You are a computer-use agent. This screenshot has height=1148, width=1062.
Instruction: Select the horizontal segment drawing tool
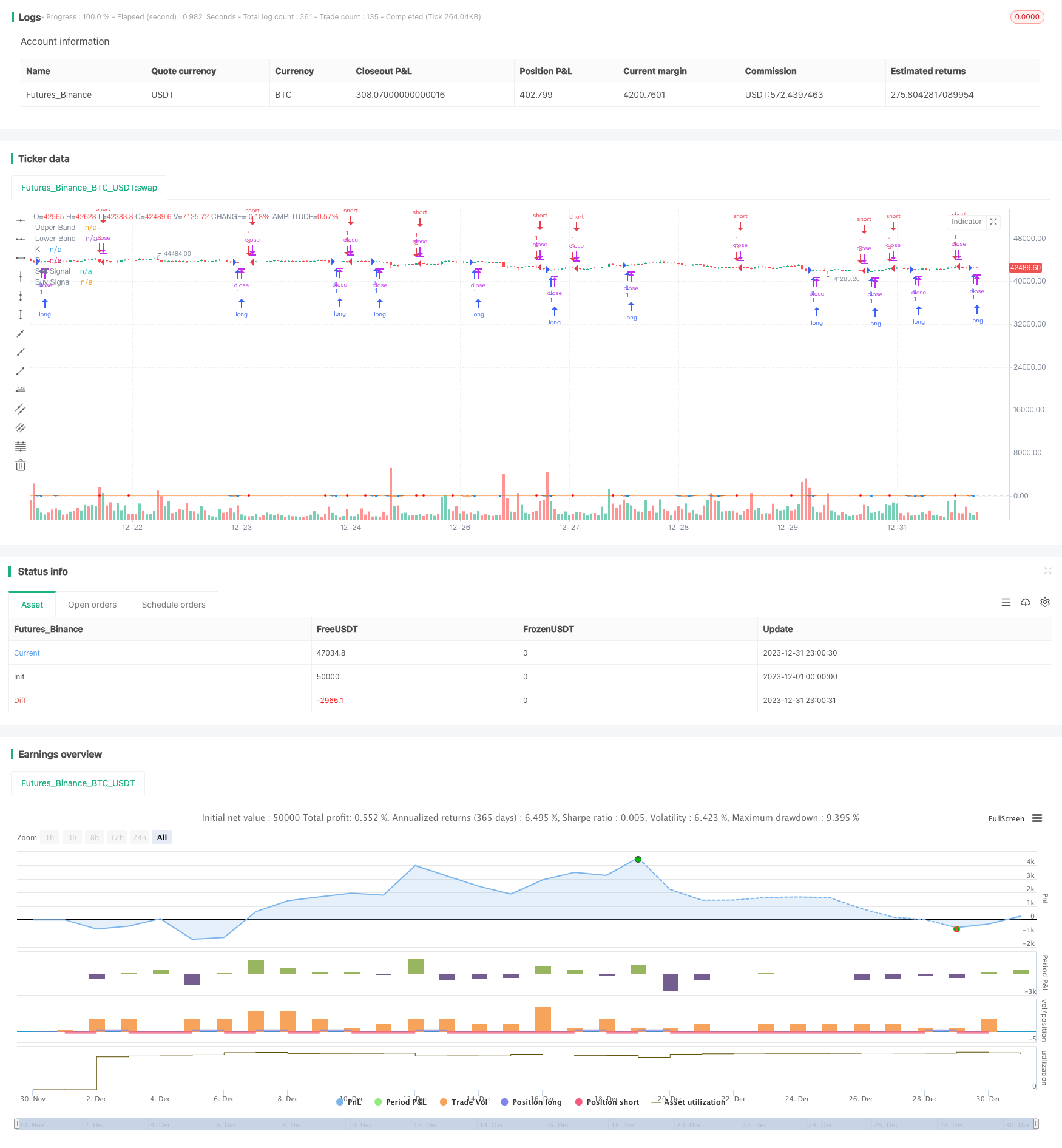pos(21,258)
